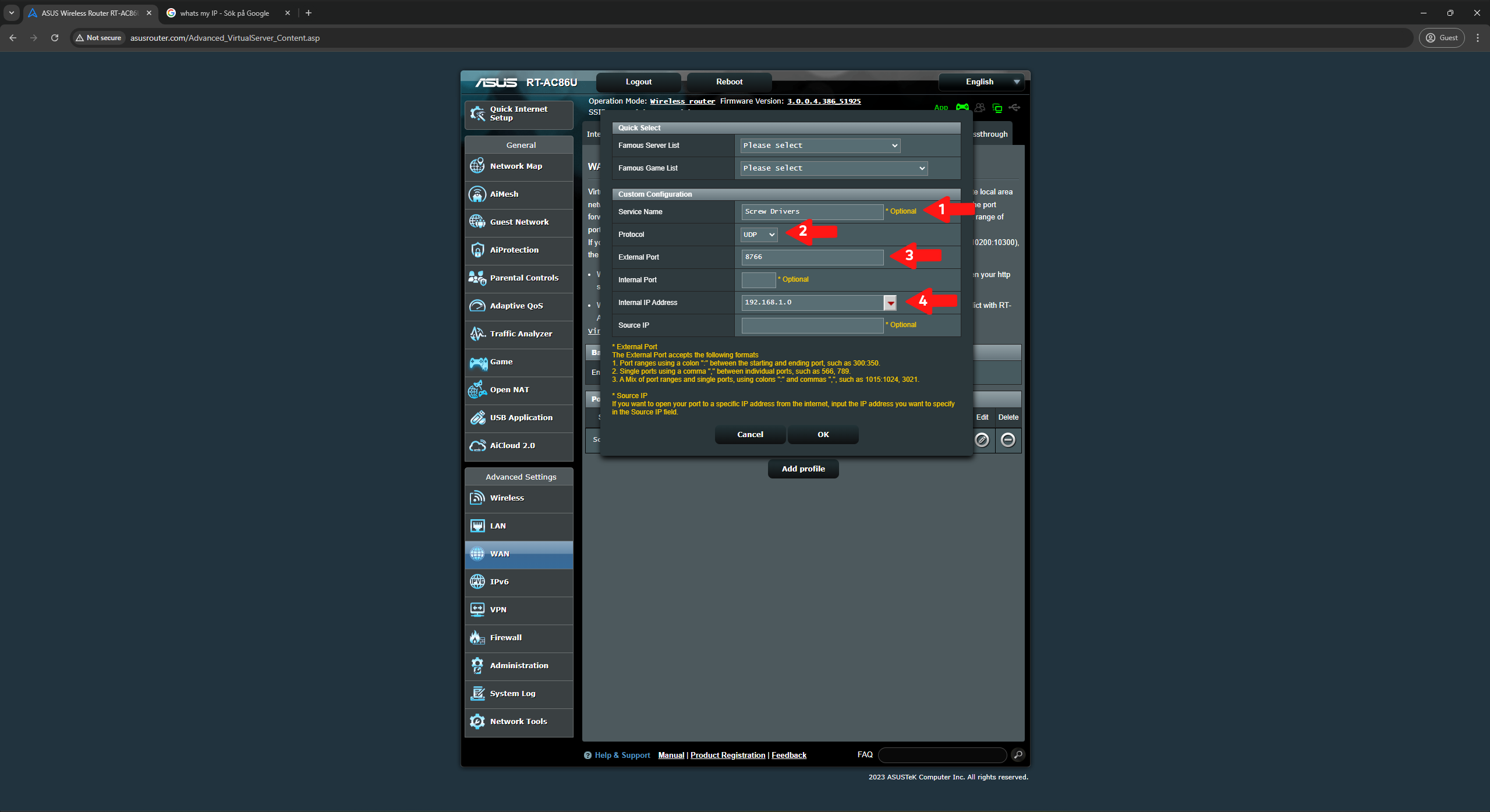Open the Chrome tab search dropdown arrow
The image size is (1490, 812).
pyautogui.click(x=12, y=13)
